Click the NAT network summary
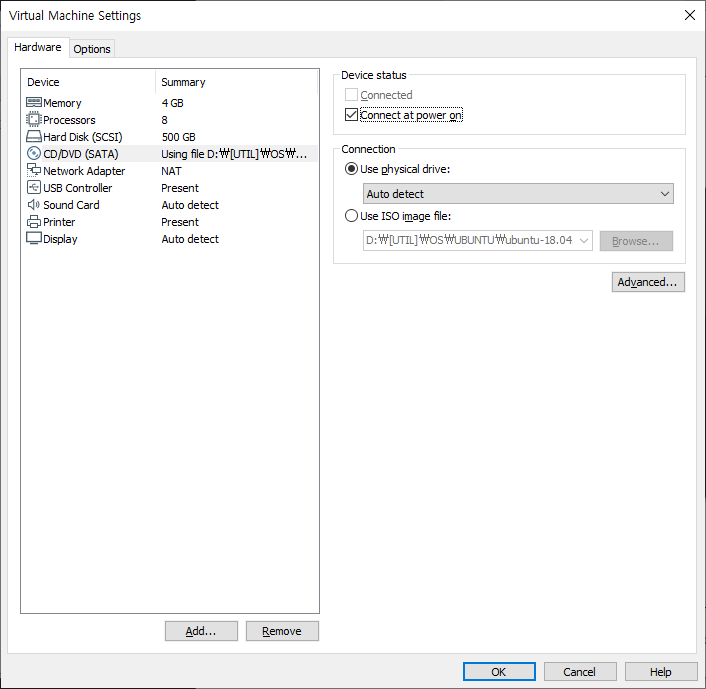 pyautogui.click(x=171, y=171)
